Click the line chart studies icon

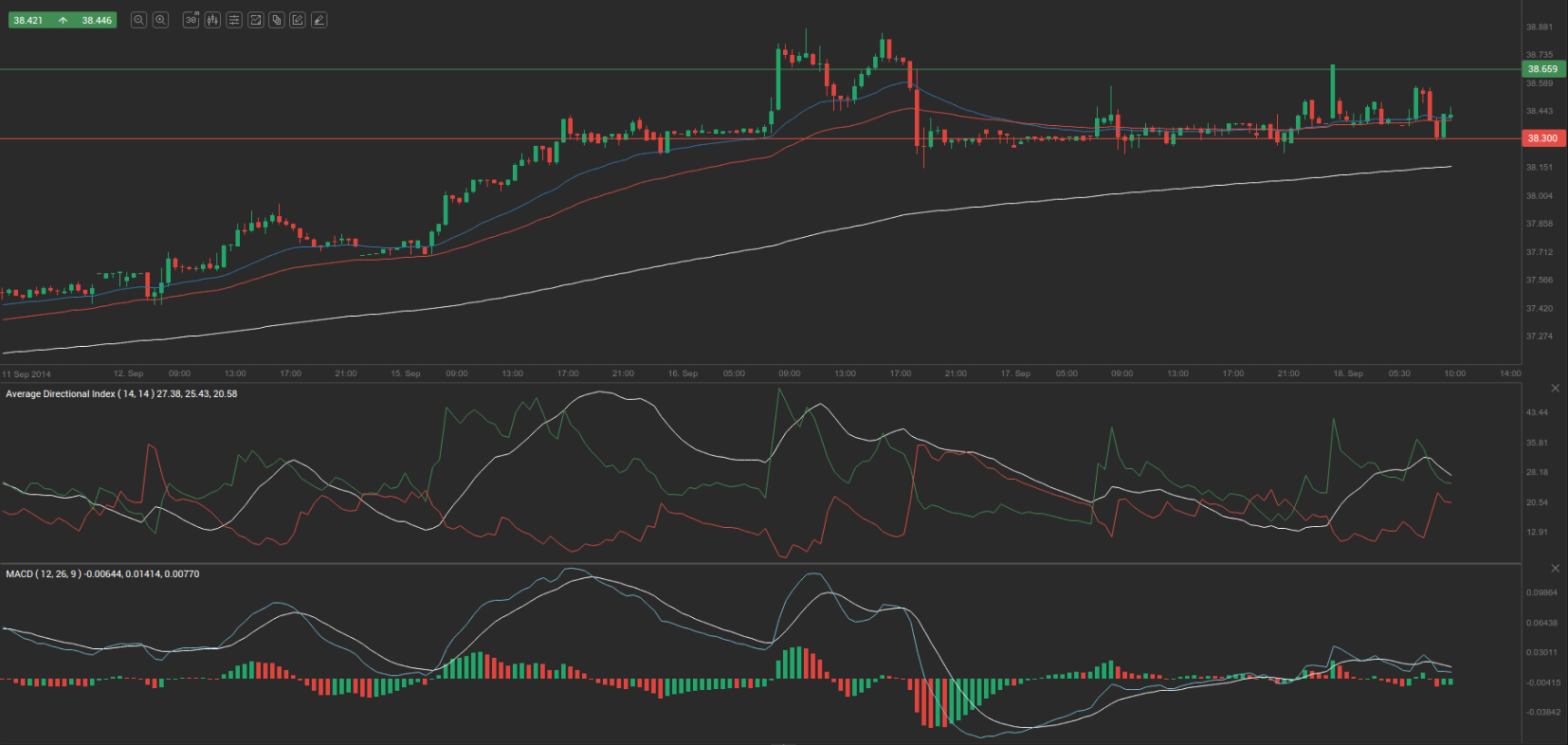(255, 20)
